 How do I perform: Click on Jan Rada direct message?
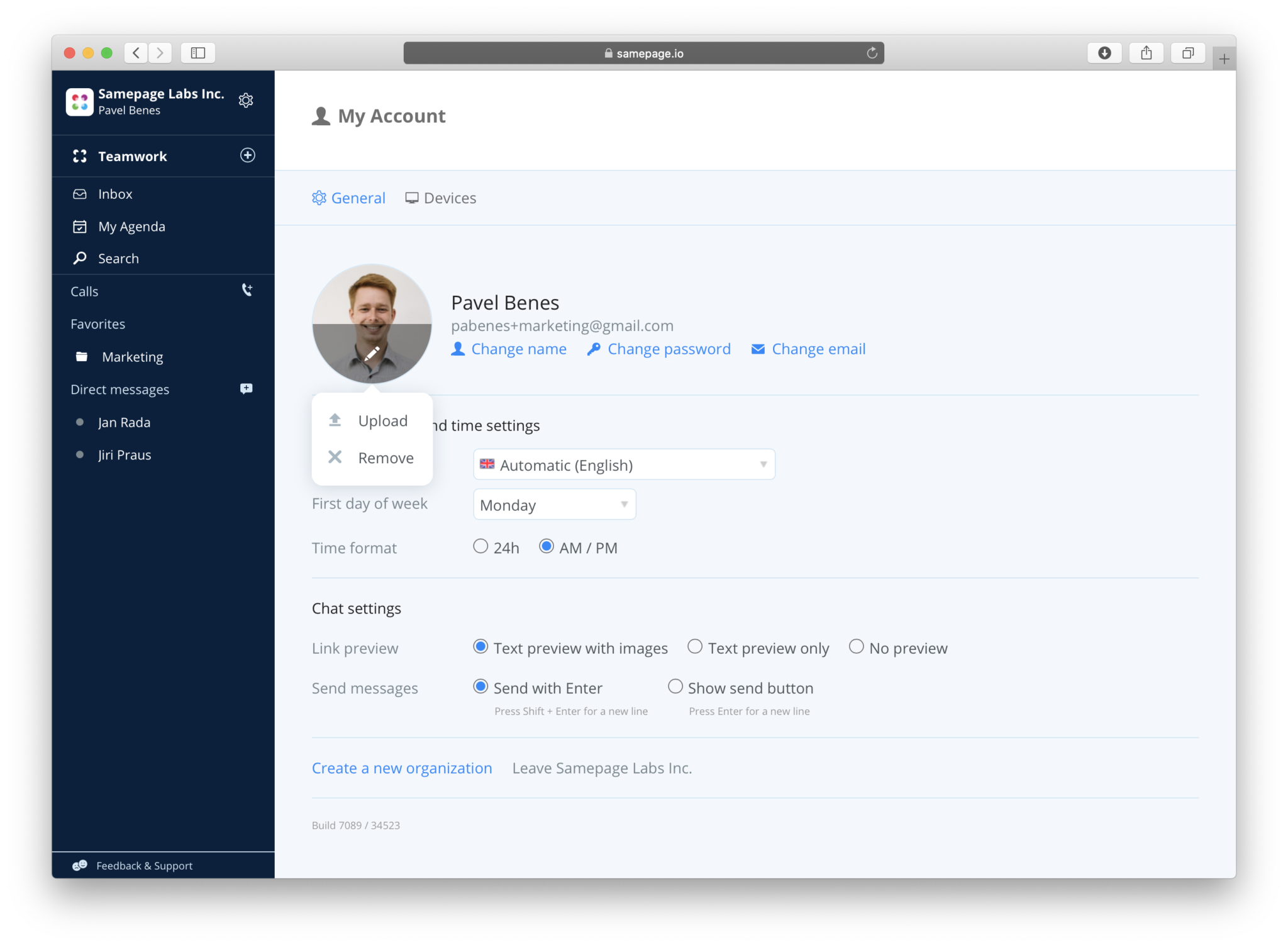[124, 421]
